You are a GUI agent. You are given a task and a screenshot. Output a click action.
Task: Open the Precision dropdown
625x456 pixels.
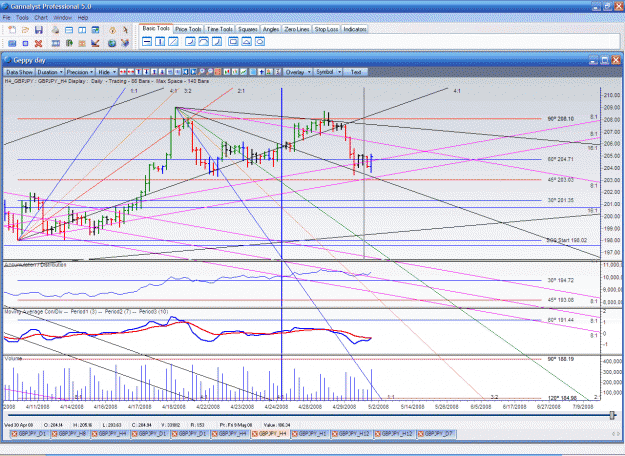[80, 72]
